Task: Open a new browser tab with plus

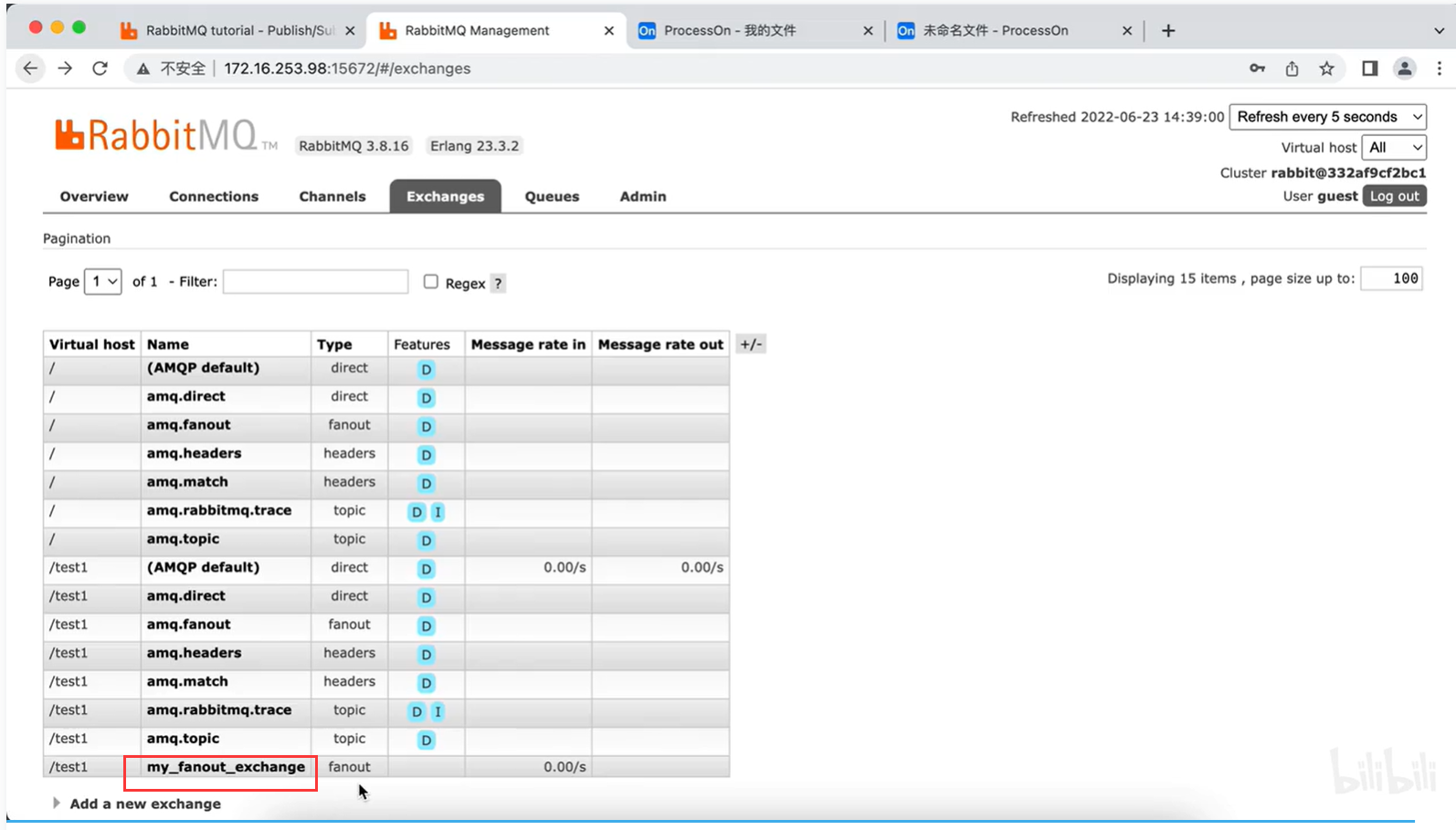Action: (x=1168, y=30)
